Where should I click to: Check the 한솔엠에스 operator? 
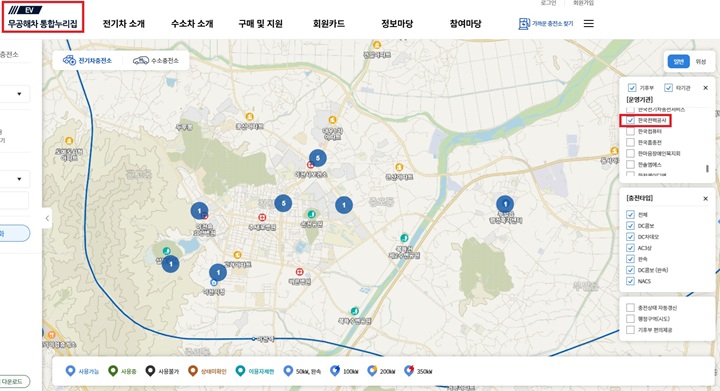point(630,164)
